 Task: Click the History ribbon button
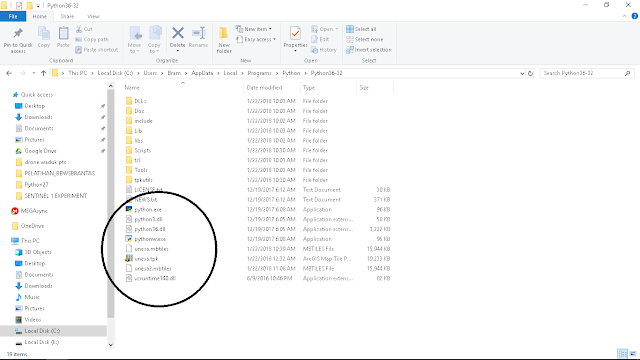(x=324, y=50)
